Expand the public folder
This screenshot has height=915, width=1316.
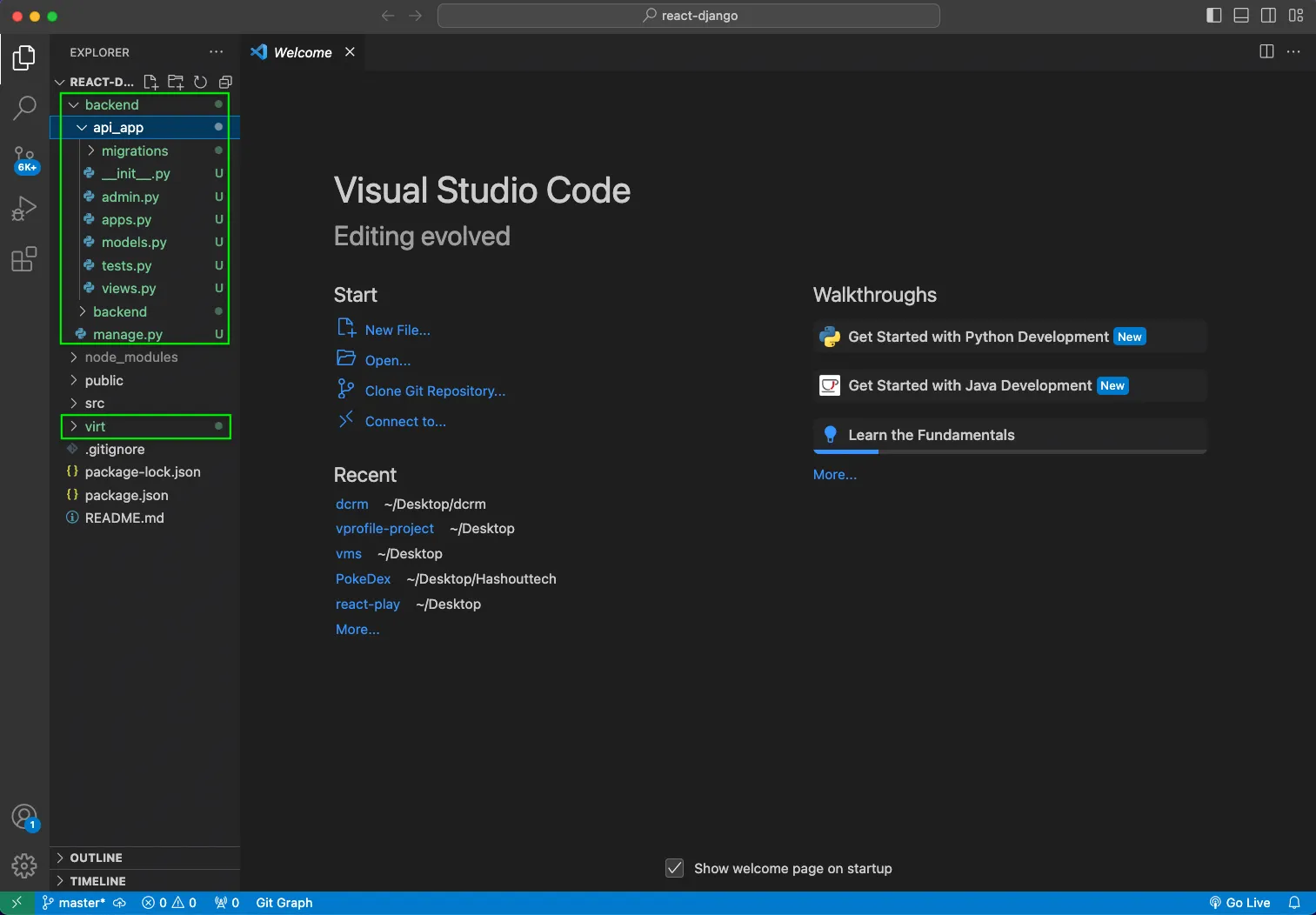[144, 380]
